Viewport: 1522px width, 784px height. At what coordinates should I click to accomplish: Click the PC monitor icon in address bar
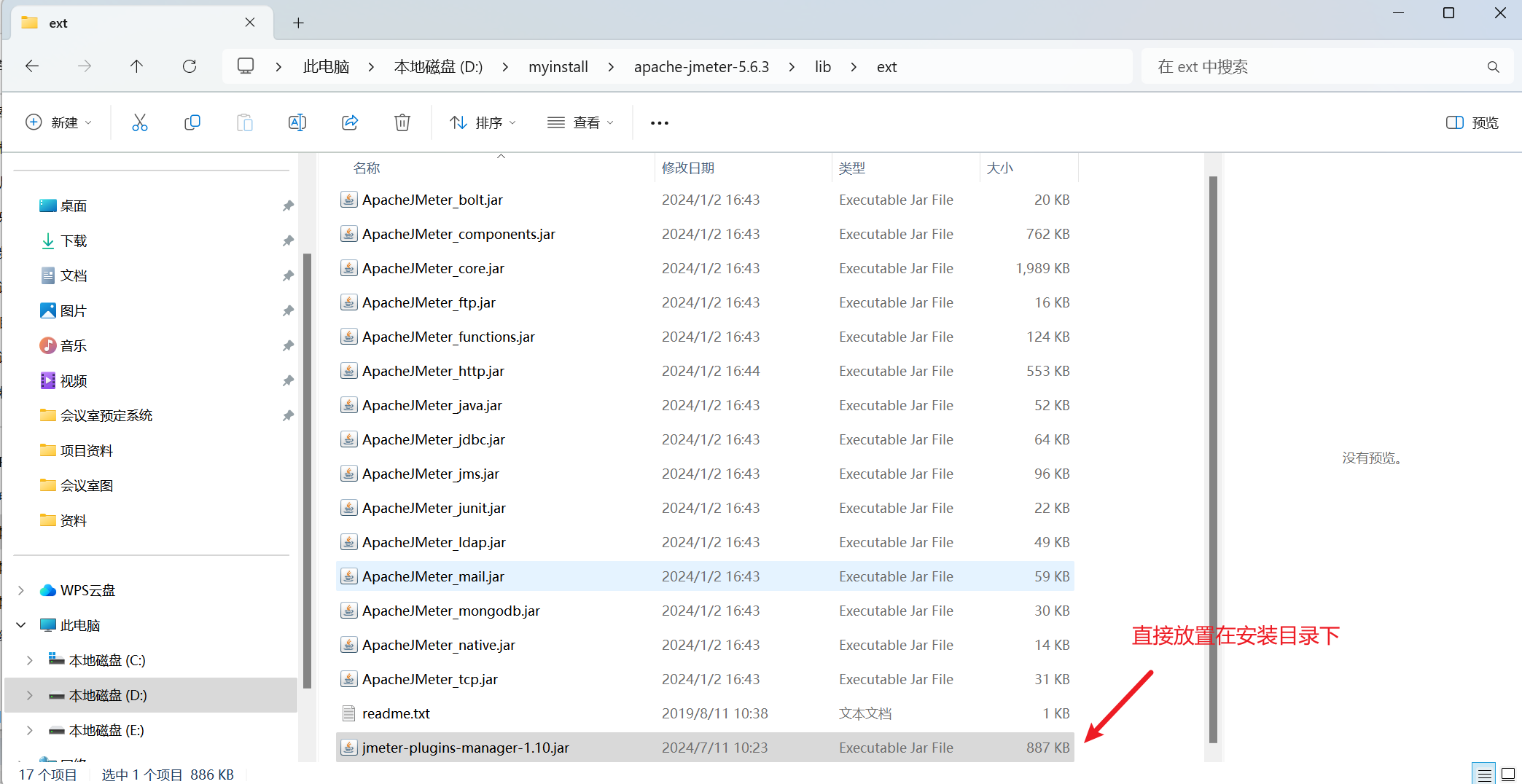point(246,66)
